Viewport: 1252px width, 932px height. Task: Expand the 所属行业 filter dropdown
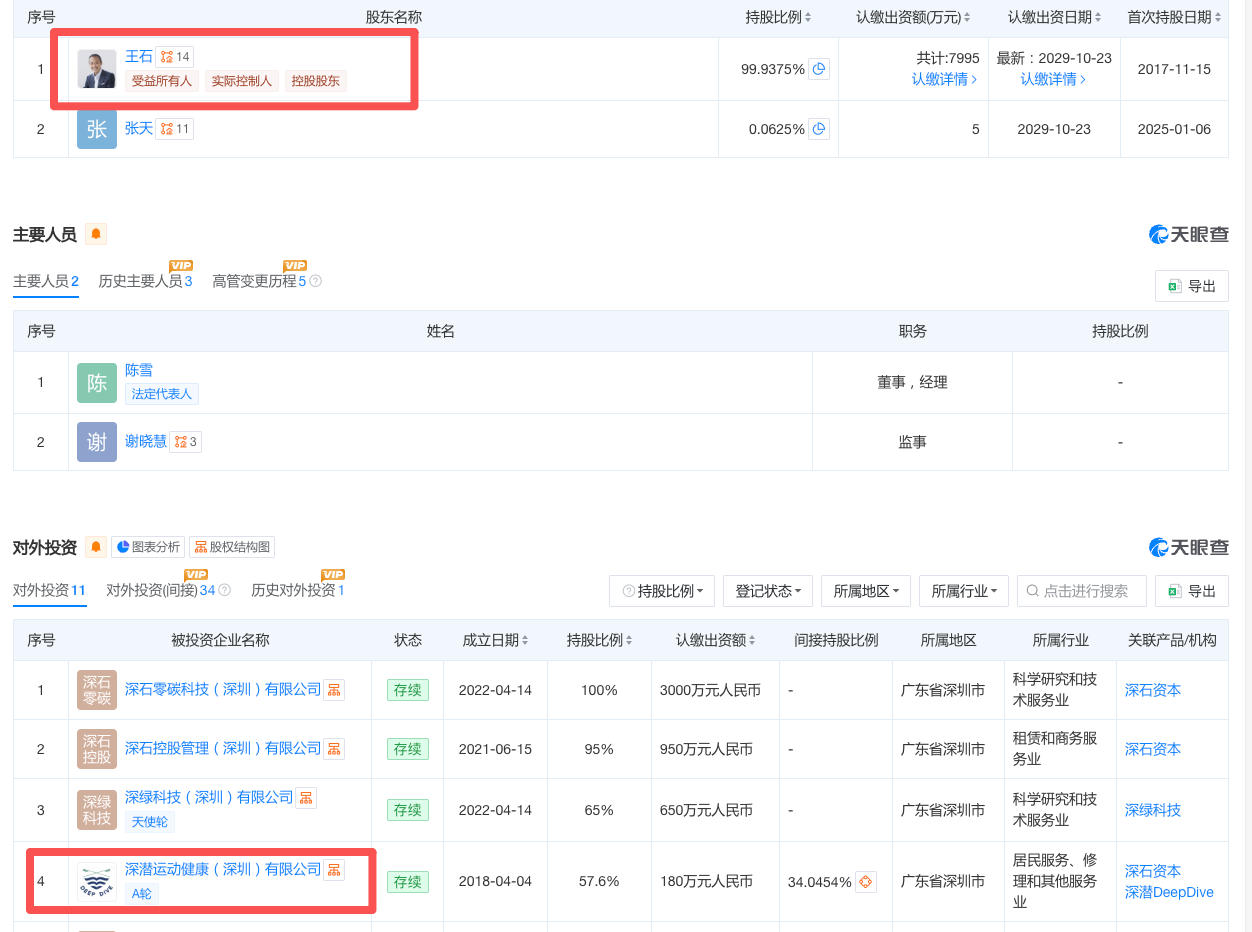[x=964, y=591]
